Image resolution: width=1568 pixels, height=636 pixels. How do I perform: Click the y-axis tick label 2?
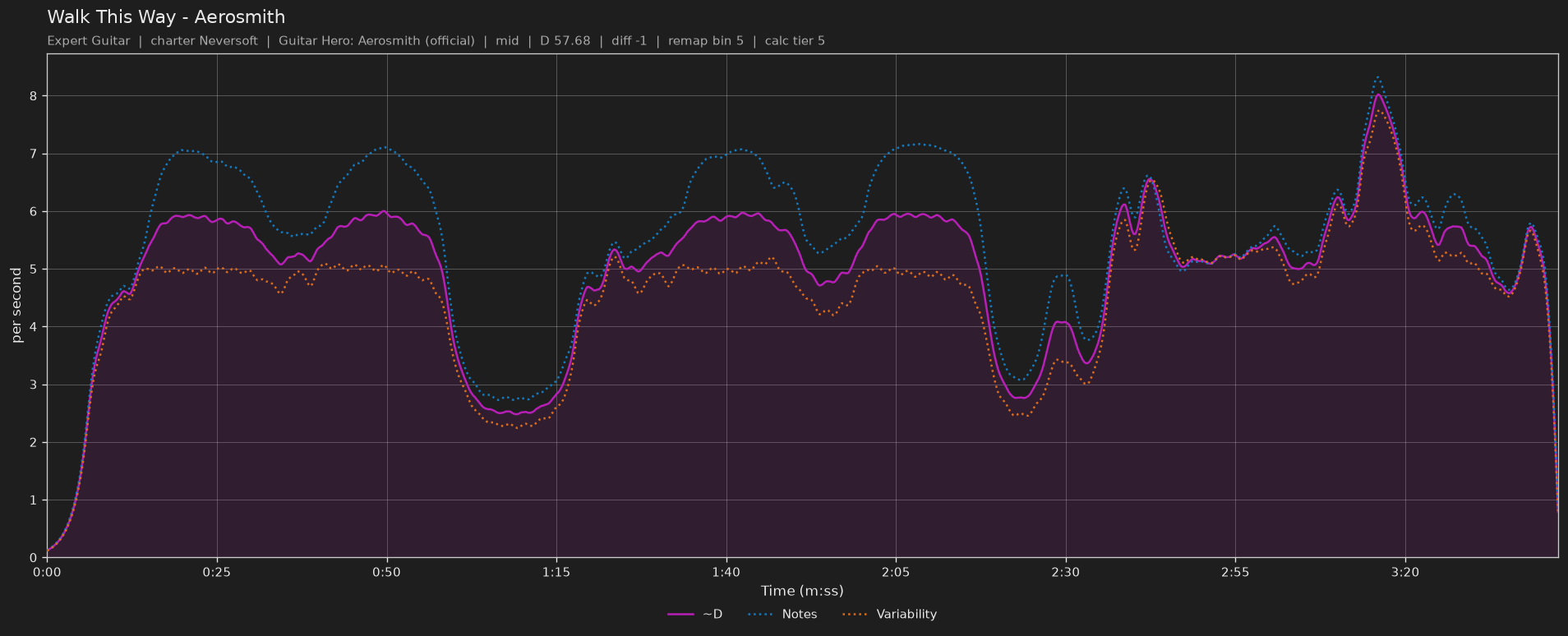tap(35, 443)
